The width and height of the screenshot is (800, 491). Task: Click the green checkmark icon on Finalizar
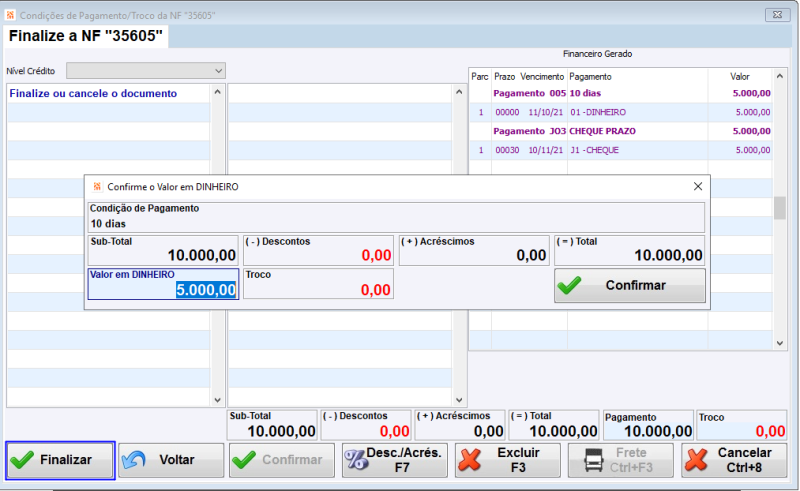(22, 460)
